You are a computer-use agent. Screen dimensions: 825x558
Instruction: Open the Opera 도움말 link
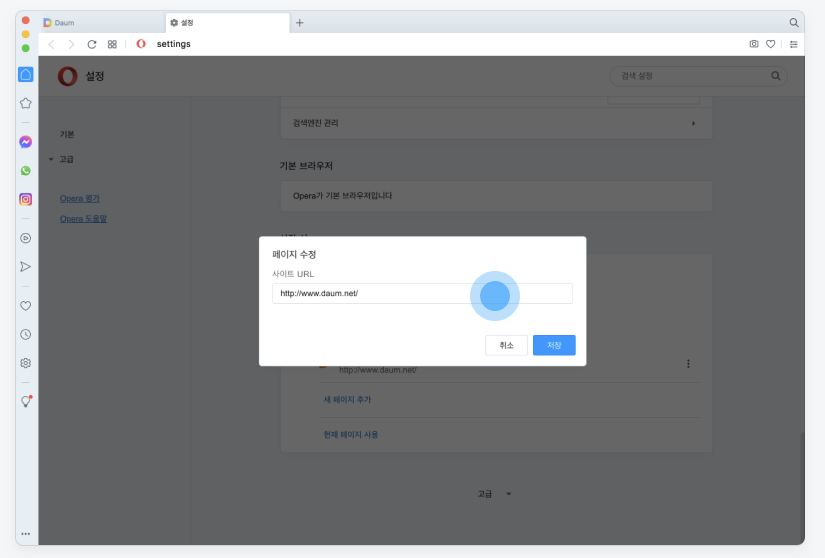pos(83,219)
